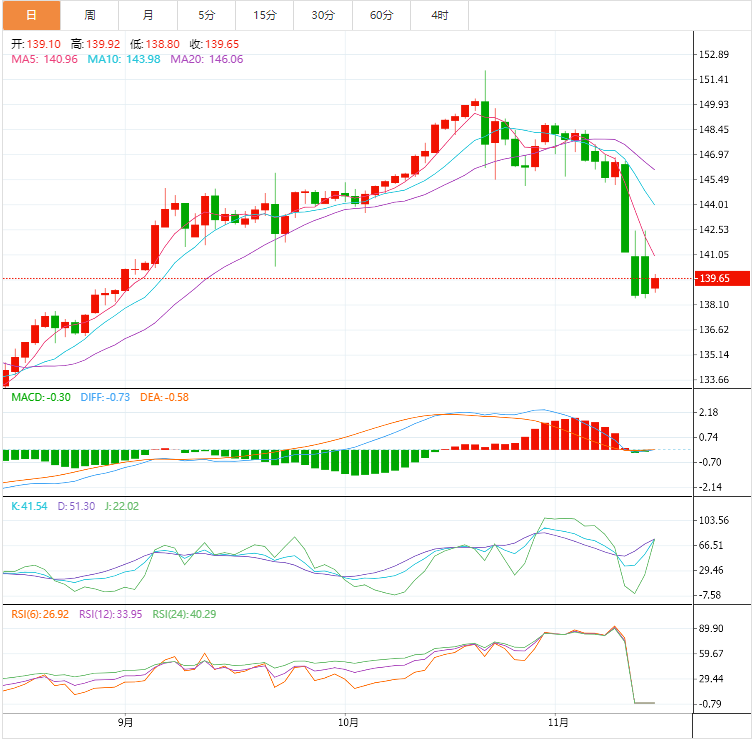756x741 pixels.
Task: Choose the 15分 interval tab
Action: [x=265, y=15]
